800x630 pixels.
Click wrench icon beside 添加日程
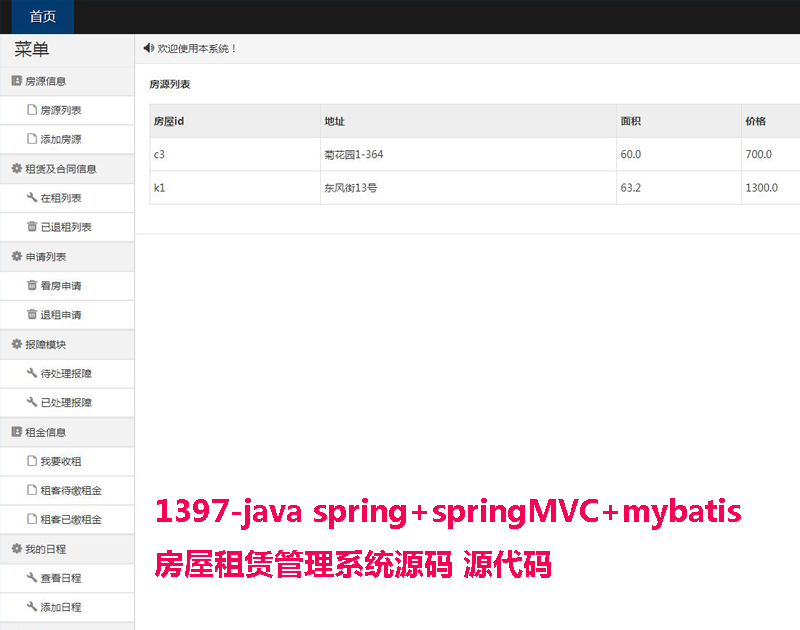[x=32, y=607]
